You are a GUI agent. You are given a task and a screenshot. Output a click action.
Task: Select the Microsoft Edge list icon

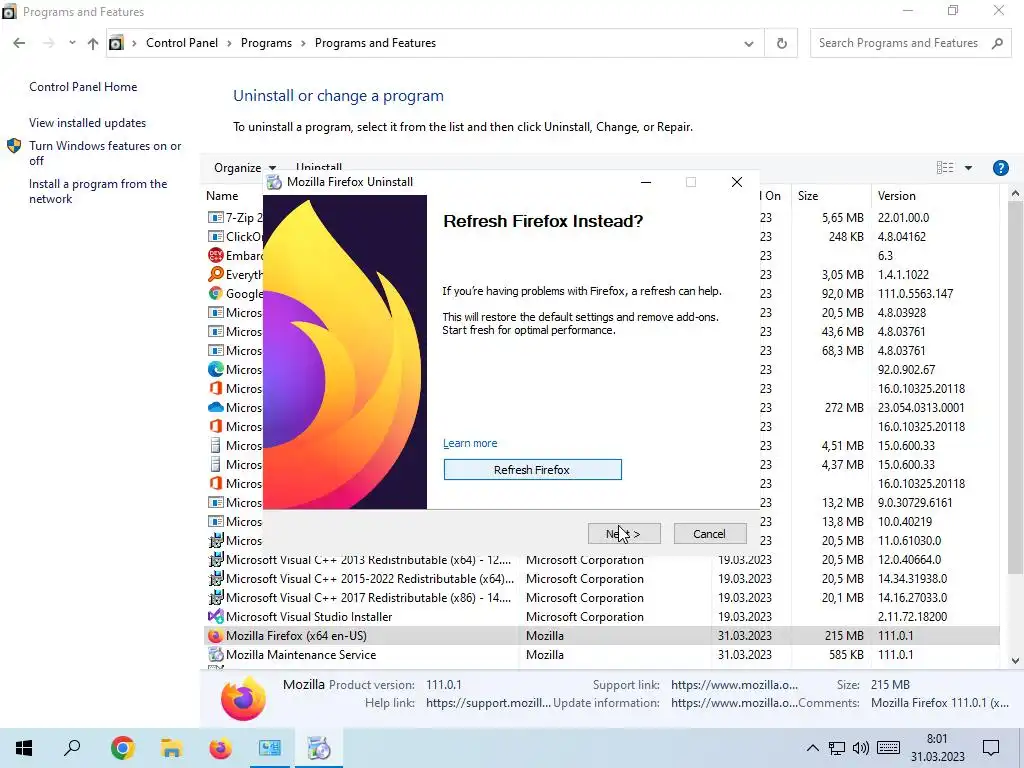[216, 369]
